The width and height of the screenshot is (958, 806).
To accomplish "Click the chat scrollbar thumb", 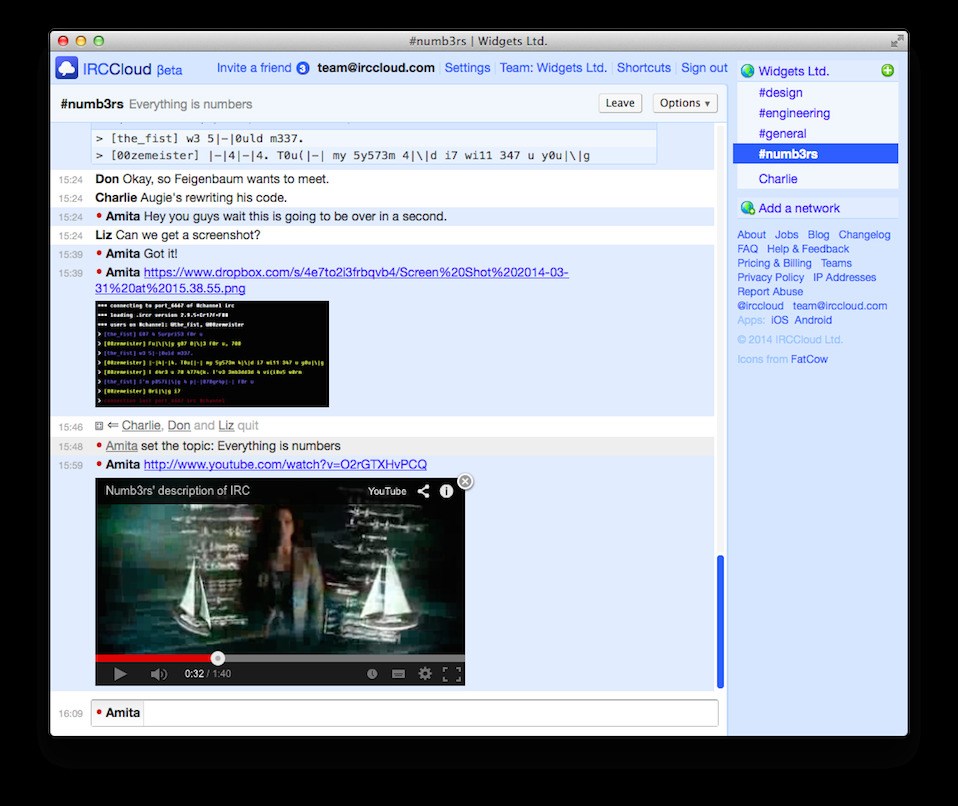I will click(x=720, y=621).
